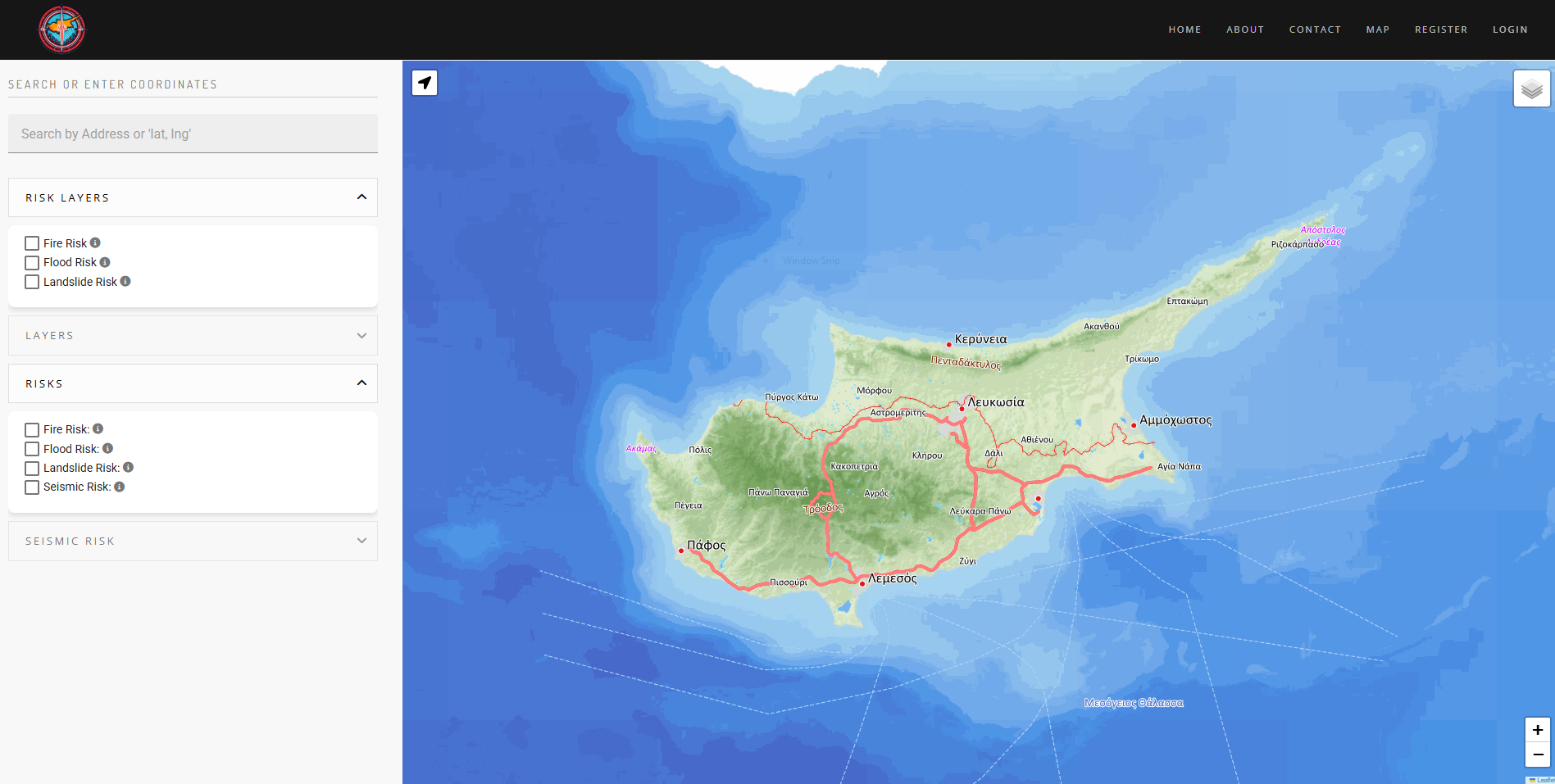Tick the Landslide Risk checkbox under Risks
This screenshot has width=1555, height=784.
(32, 469)
